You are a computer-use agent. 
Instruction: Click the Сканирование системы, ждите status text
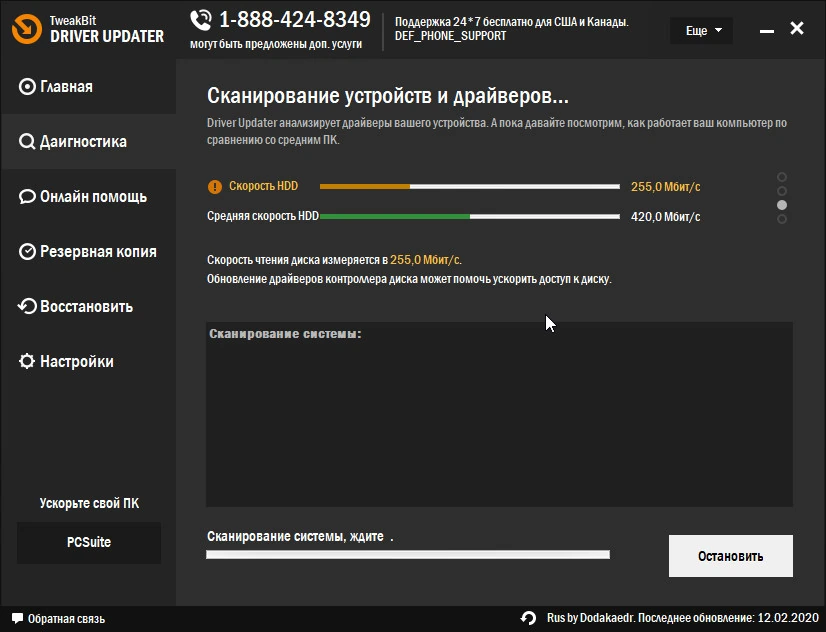pyautogui.click(x=300, y=536)
